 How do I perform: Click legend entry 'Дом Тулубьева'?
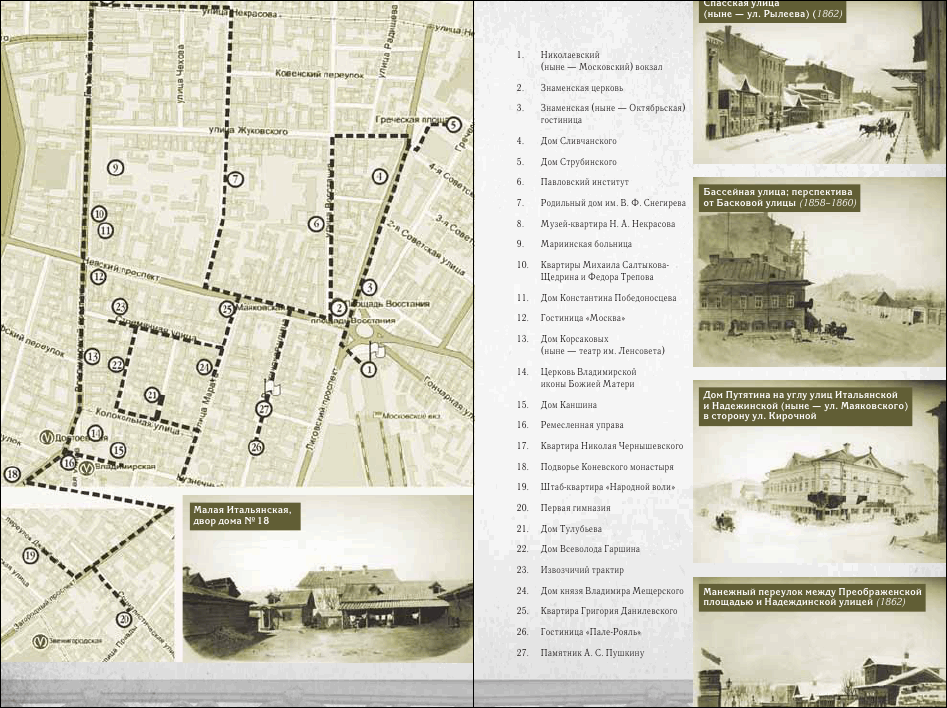tap(571, 529)
